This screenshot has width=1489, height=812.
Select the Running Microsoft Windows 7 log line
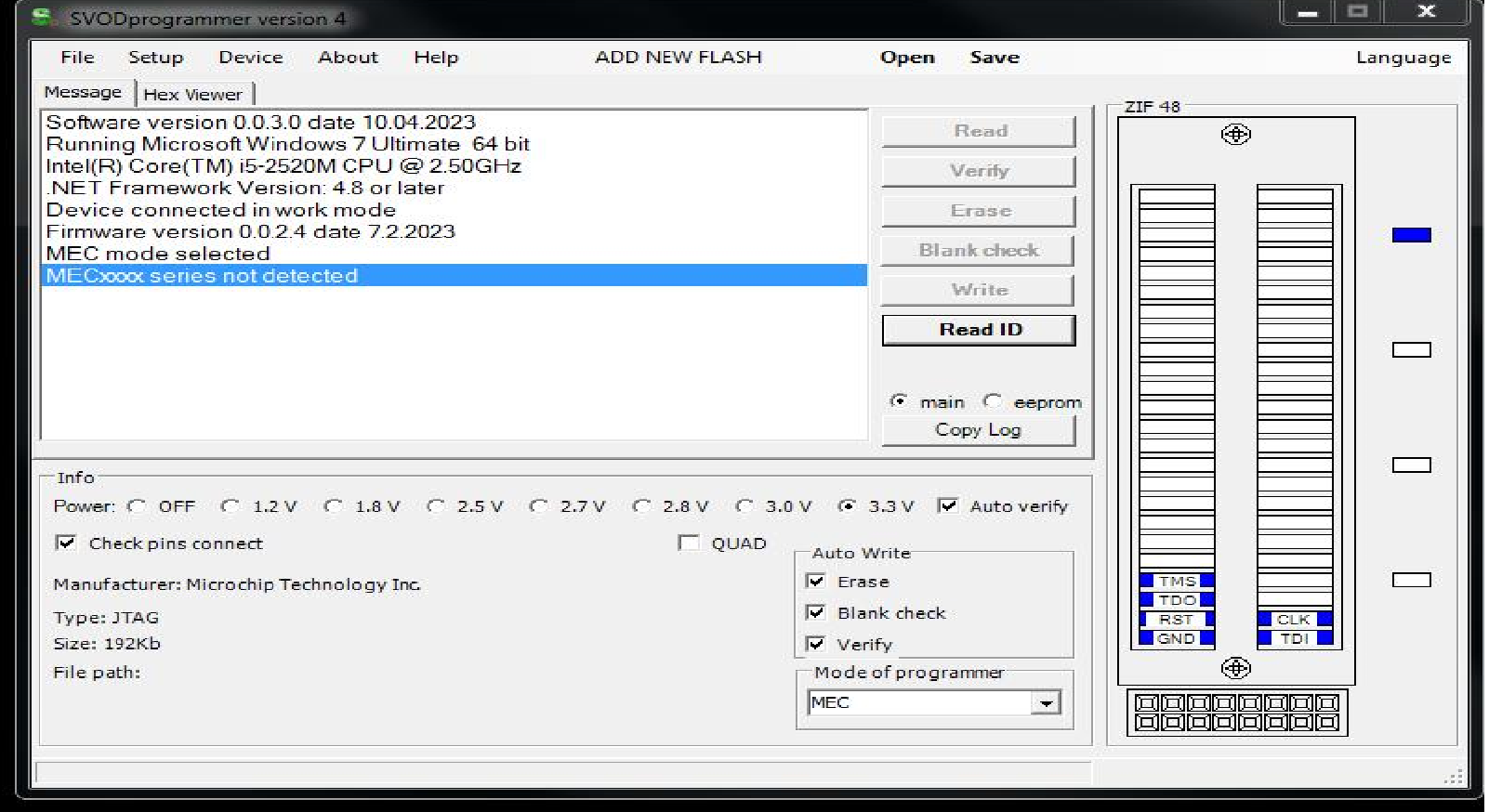click(454, 144)
